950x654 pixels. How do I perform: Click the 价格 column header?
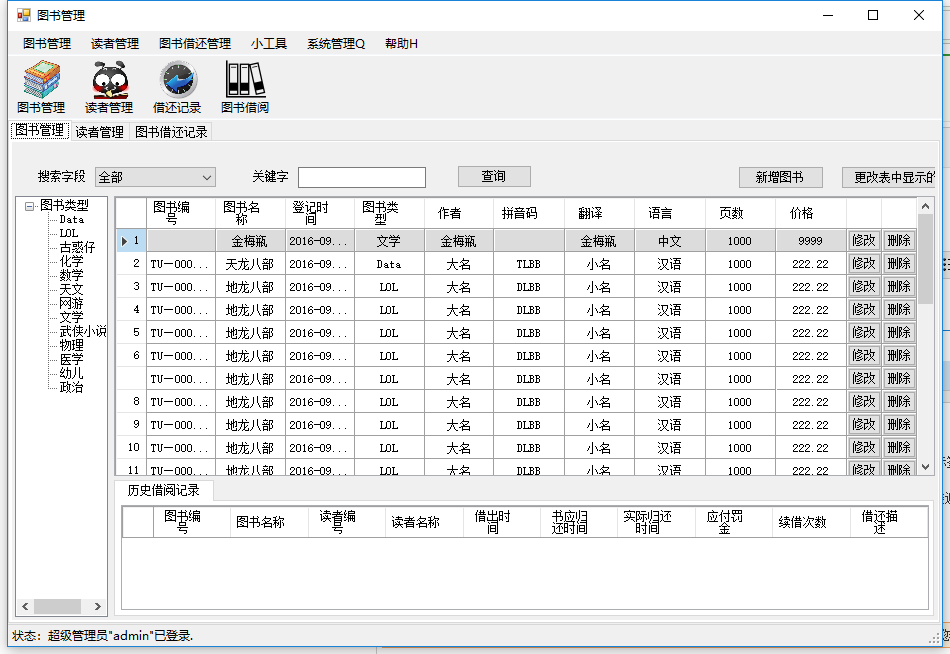pyautogui.click(x=811, y=213)
